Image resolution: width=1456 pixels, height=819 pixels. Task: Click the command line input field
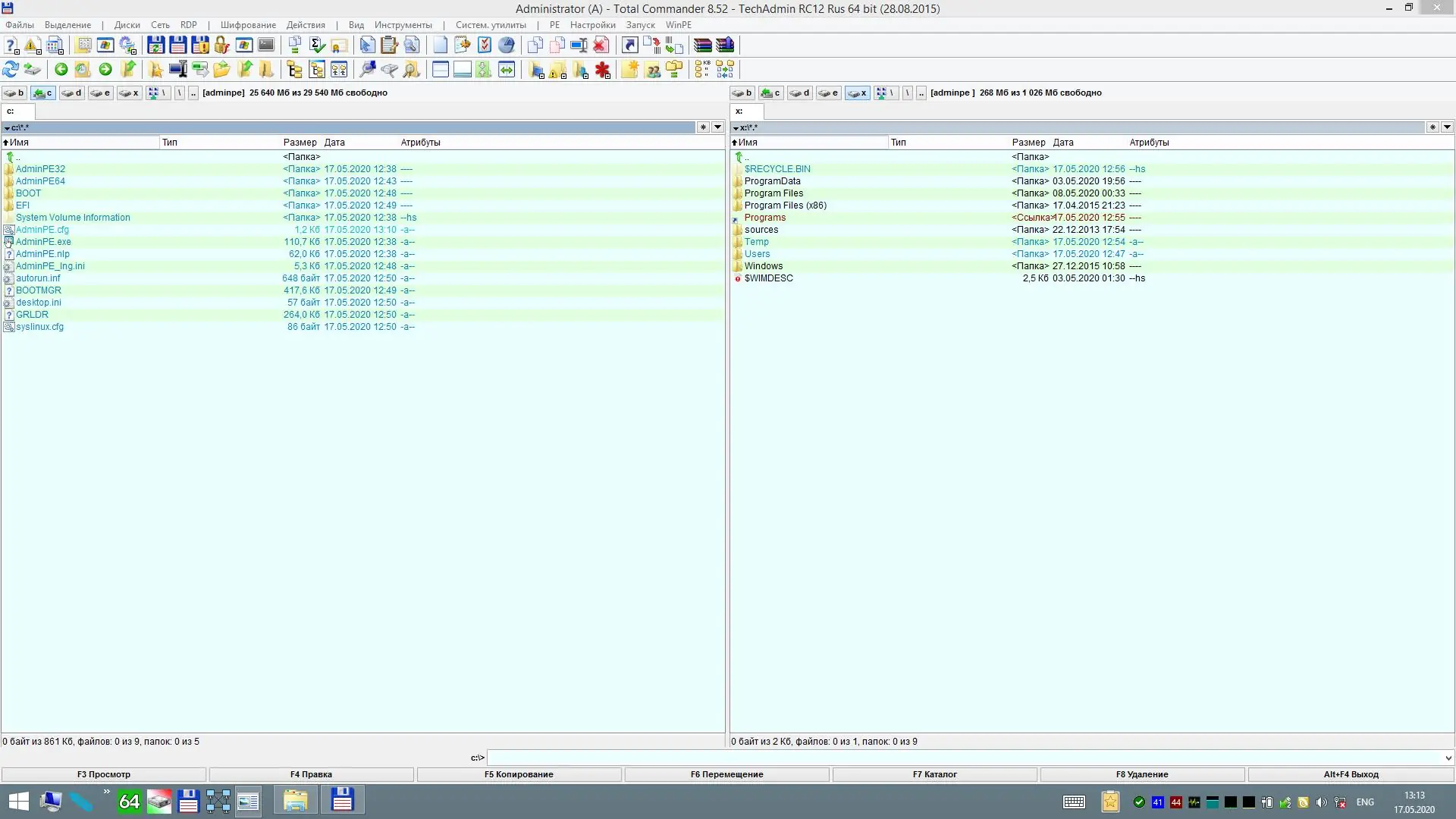963,758
